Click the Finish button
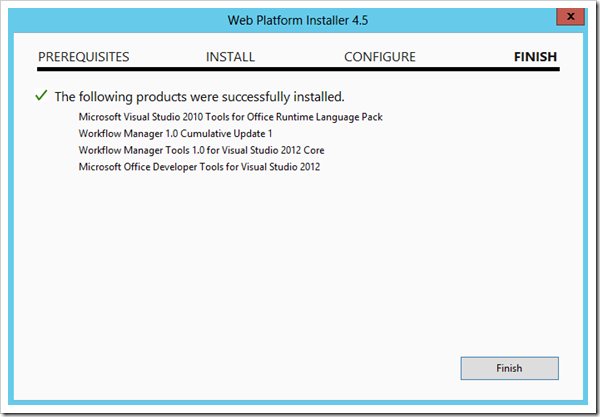This screenshot has width=600, height=417. pyautogui.click(x=509, y=368)
